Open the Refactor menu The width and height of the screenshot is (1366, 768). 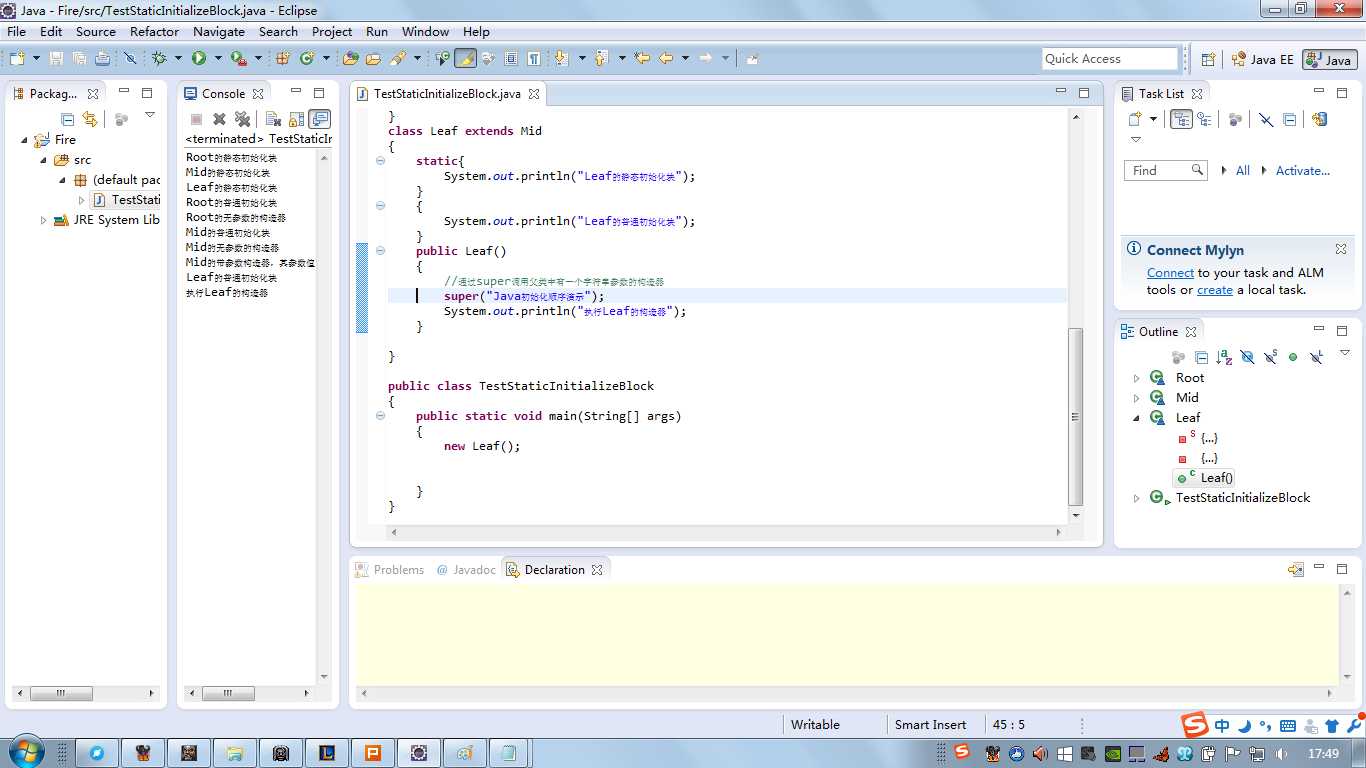pos(154,31)
